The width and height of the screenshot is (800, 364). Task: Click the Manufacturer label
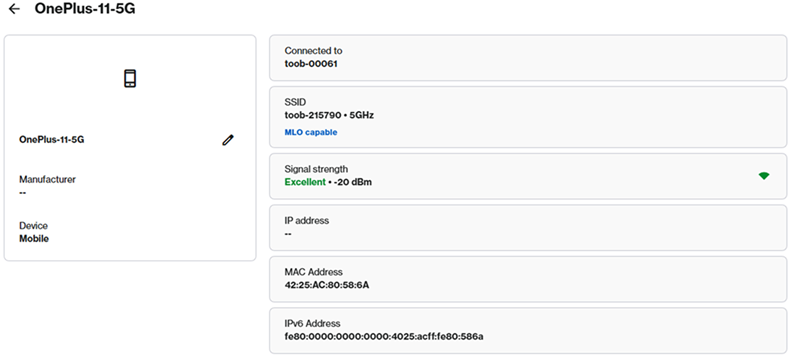pos(47,179)
